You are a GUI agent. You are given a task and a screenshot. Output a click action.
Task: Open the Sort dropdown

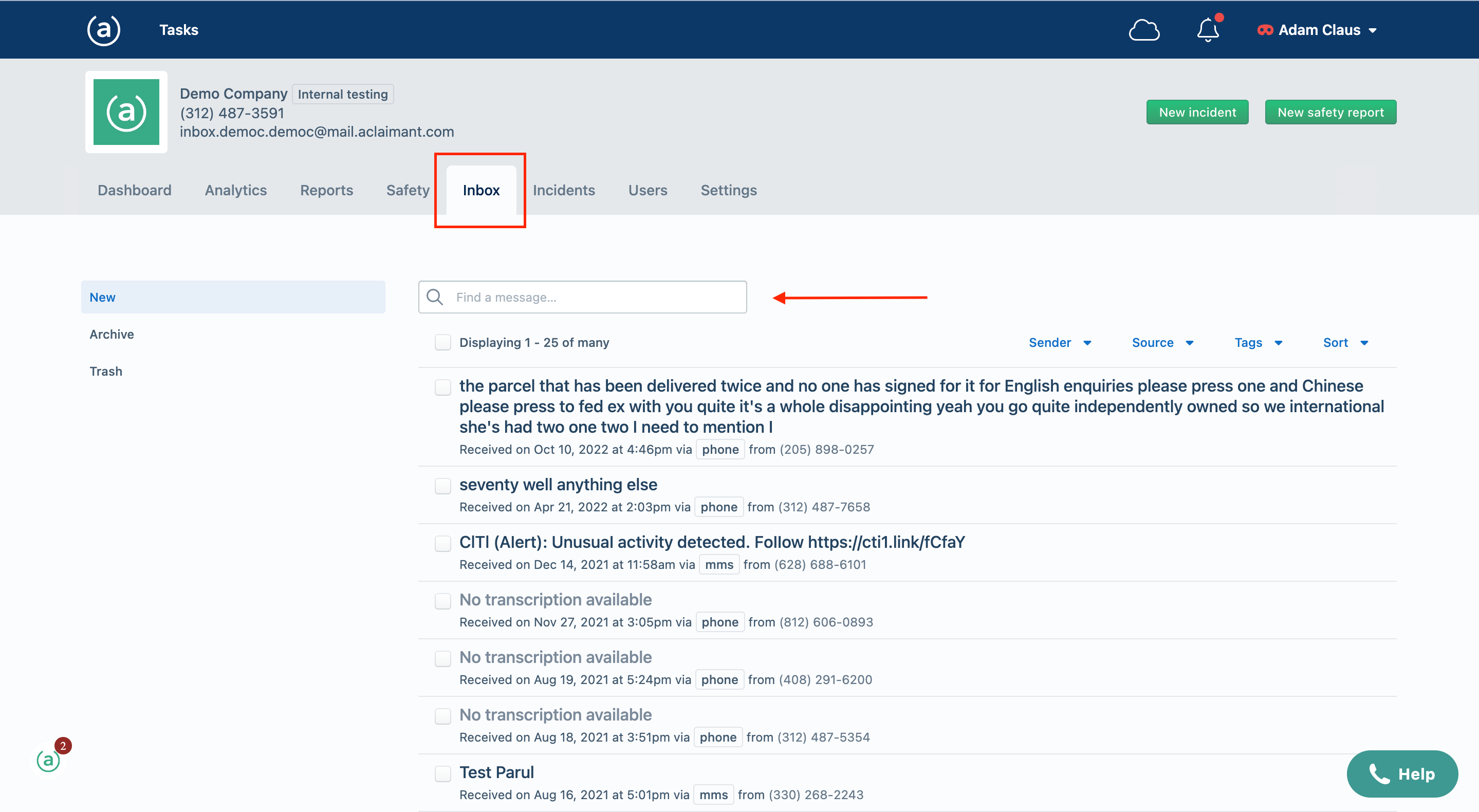coord(1345,342)
